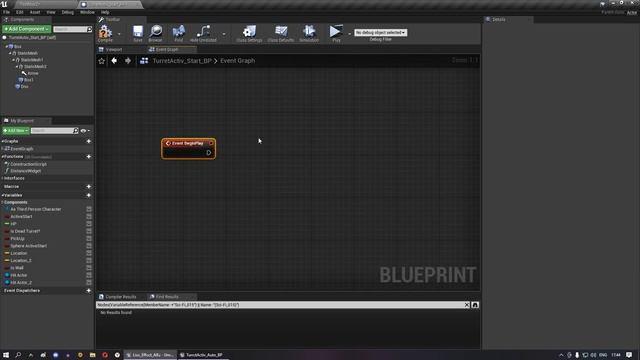Open the debug object selection dropdown
The height and width of the screenshot is (360, 640).
(380, 33)
